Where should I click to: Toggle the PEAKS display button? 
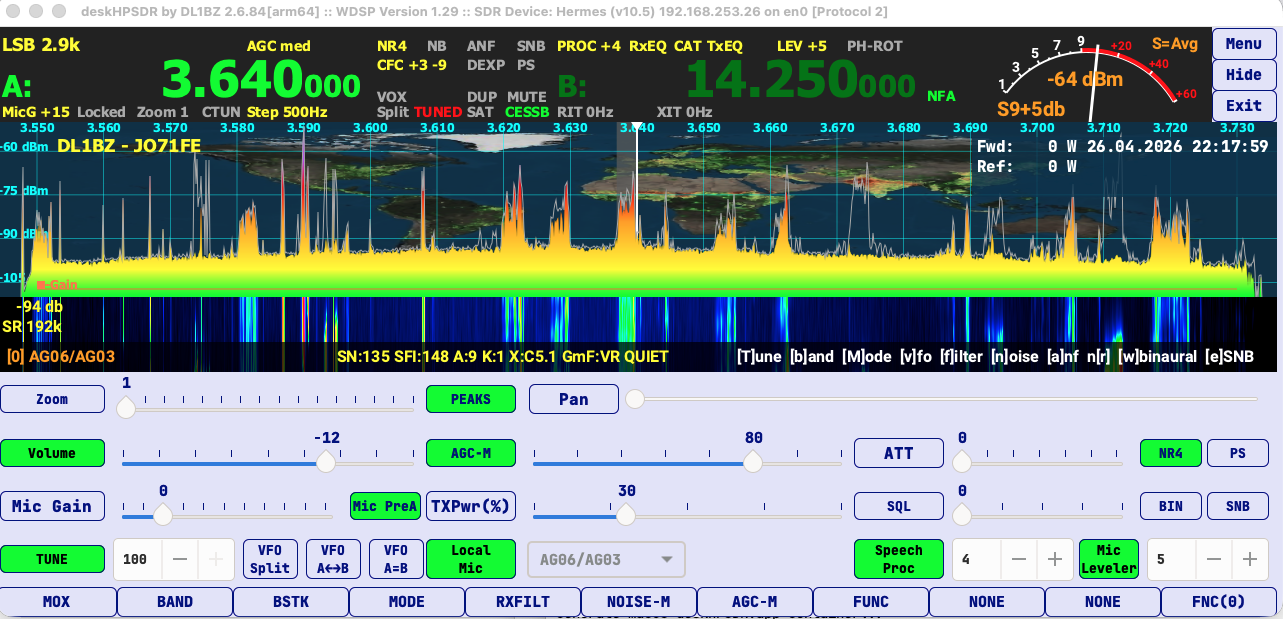click(x=471, y=399)
